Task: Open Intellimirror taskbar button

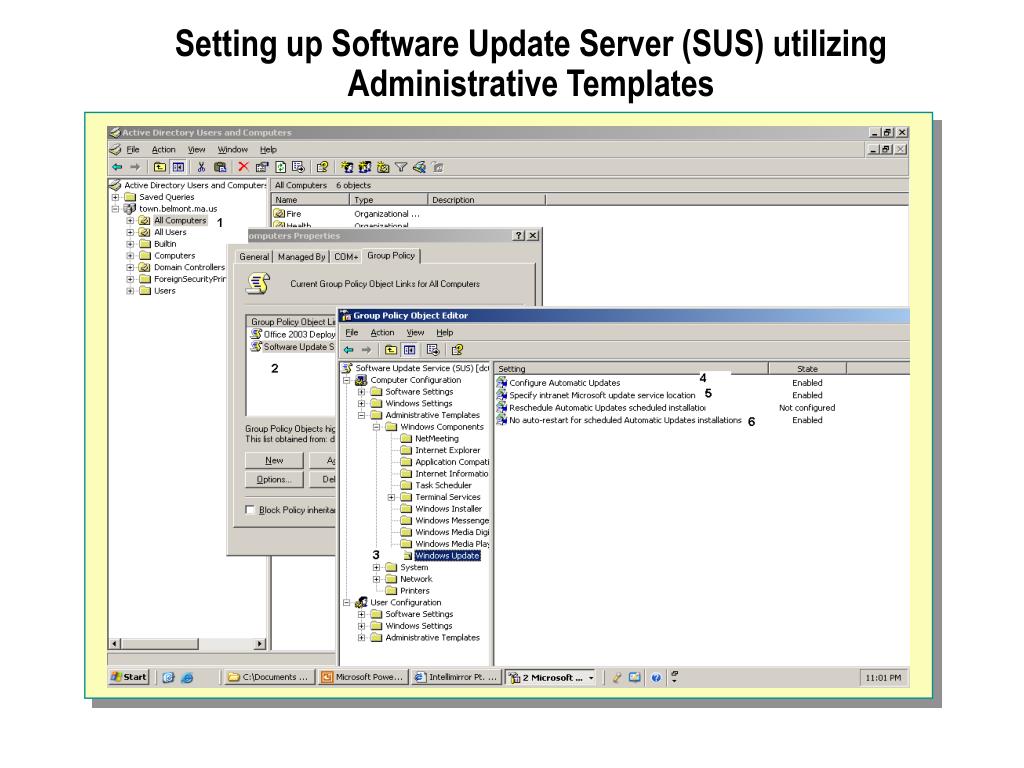Action: click(x=456, y=677)
